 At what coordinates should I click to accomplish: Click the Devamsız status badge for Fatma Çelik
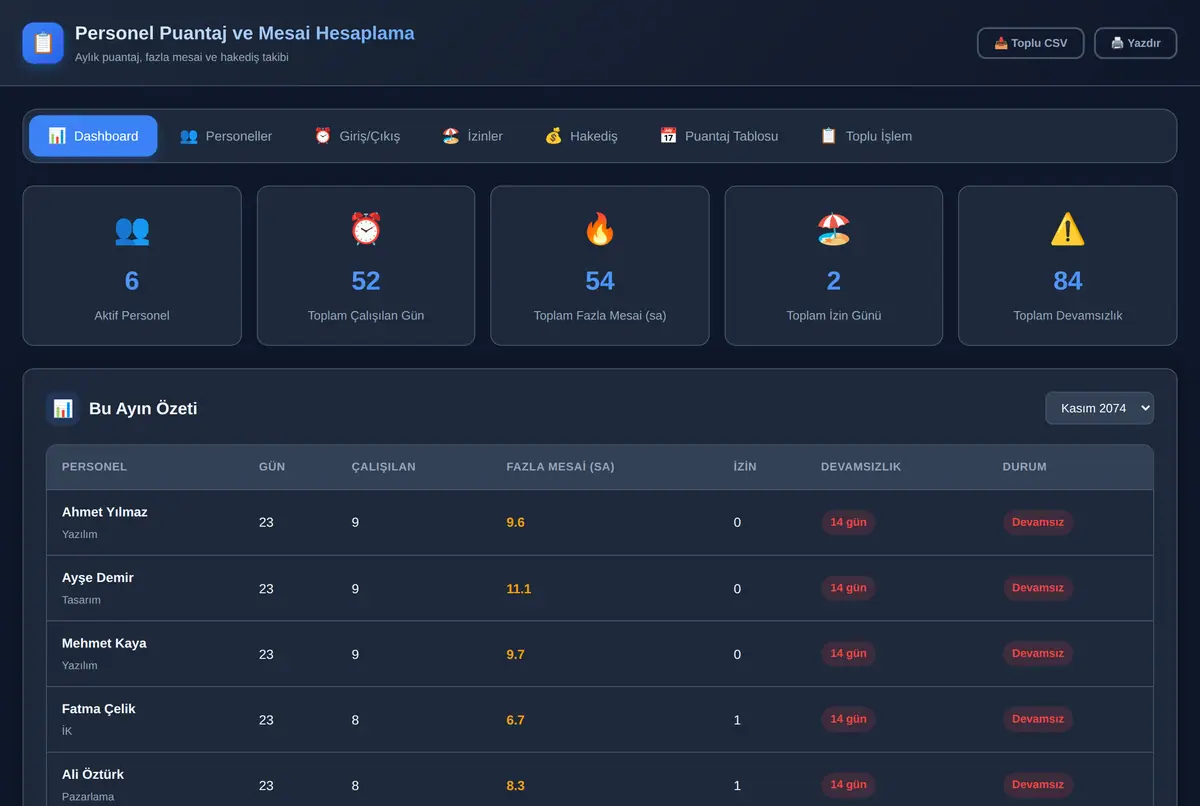point(1038,719)
